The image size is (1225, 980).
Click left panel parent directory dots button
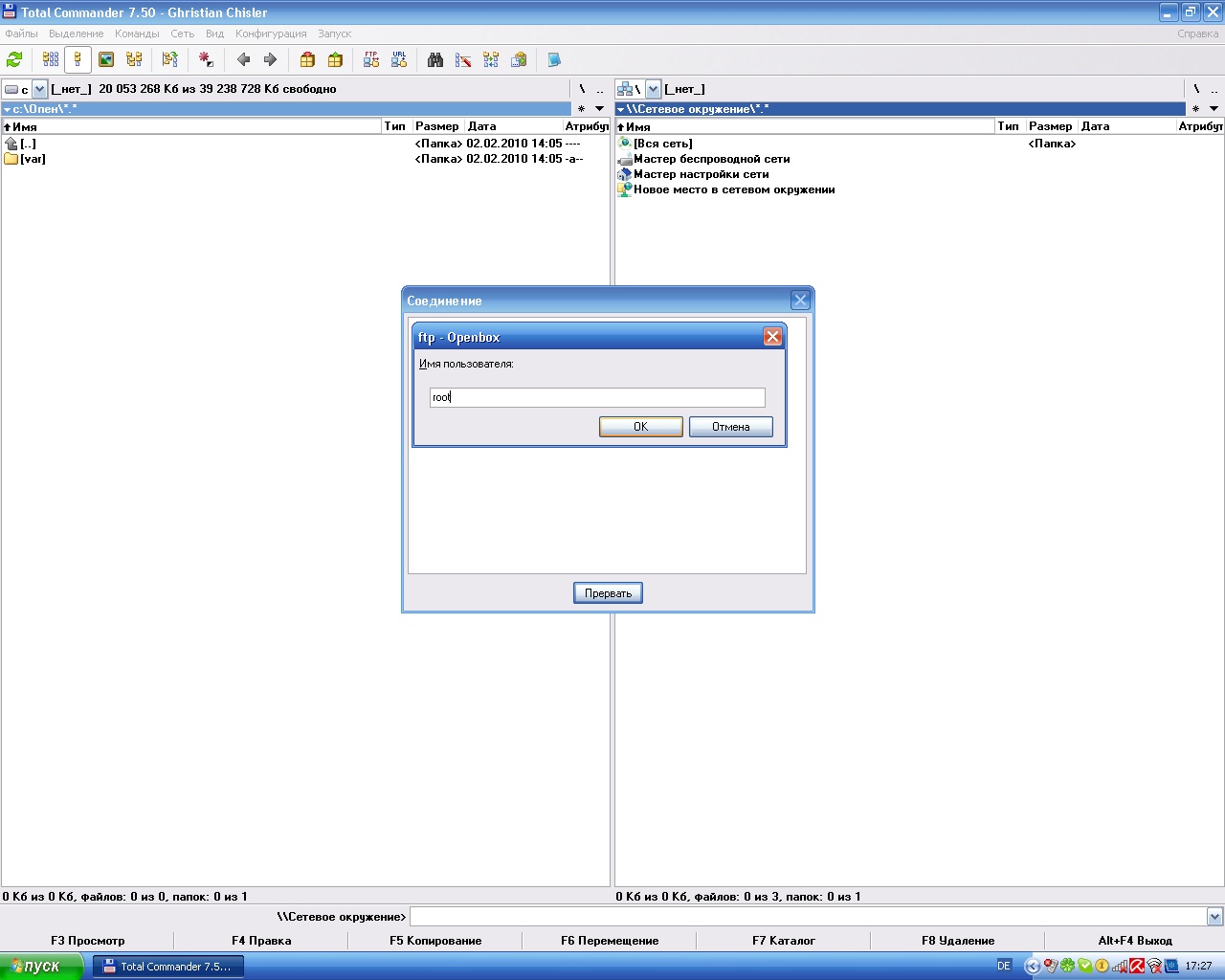(600, 89)
